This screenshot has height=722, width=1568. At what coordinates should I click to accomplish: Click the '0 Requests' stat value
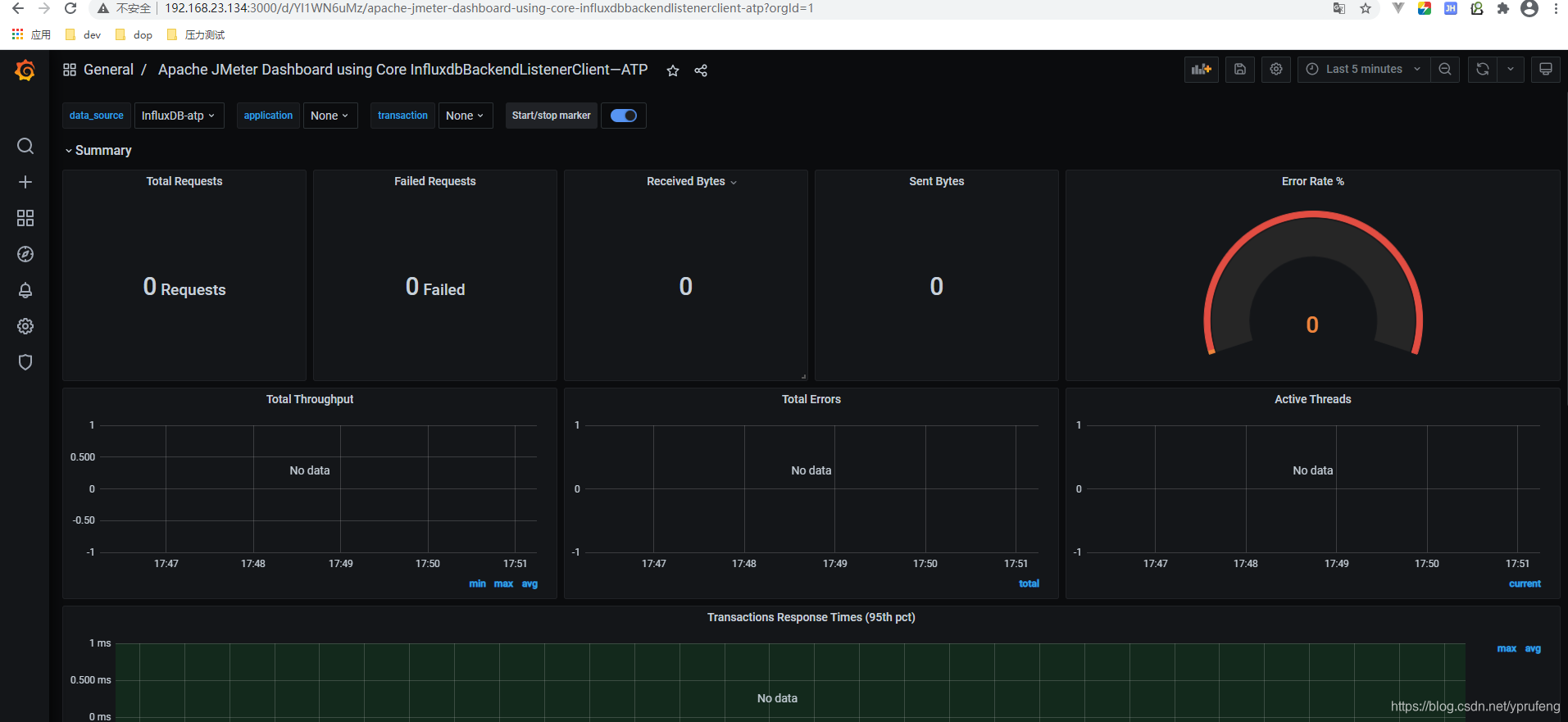pos(184,287)
